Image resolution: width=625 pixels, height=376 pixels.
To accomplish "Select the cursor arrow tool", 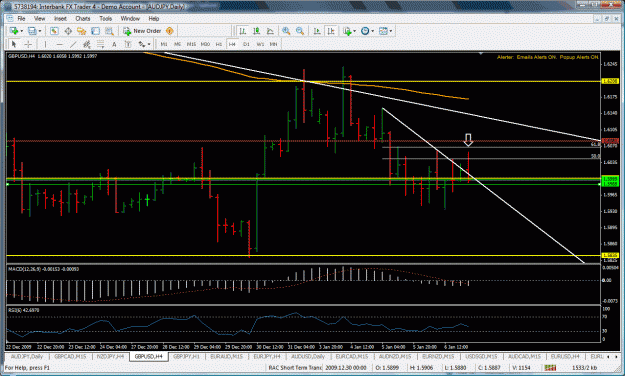I will pyautogui.click(x=14, y=44).
